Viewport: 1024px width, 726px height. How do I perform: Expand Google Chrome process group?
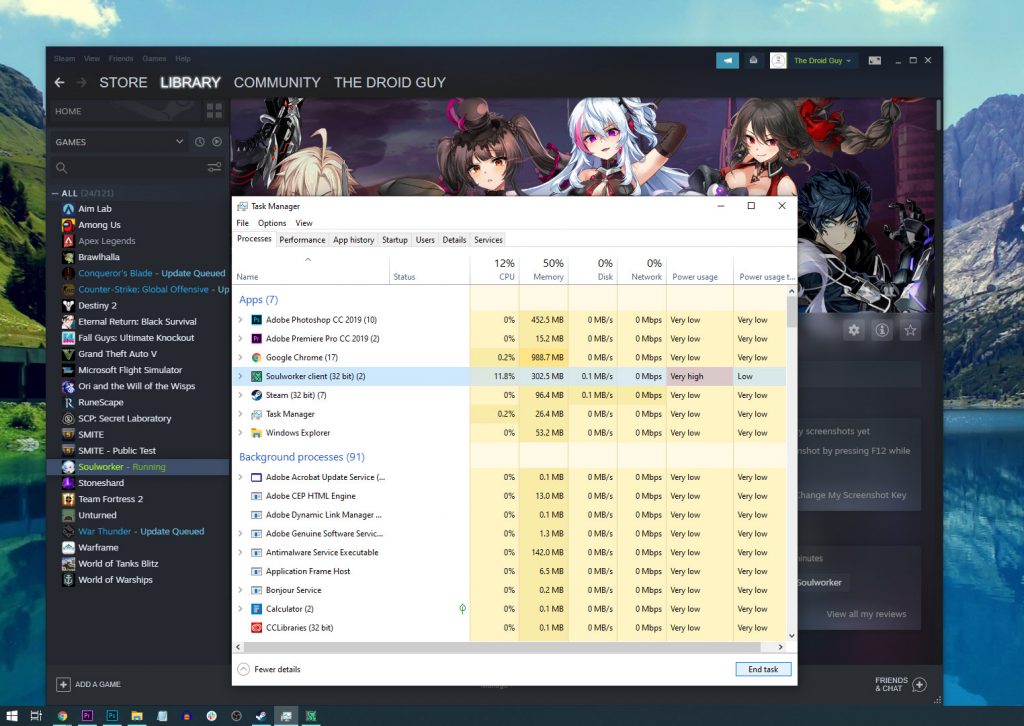(240, 358)
